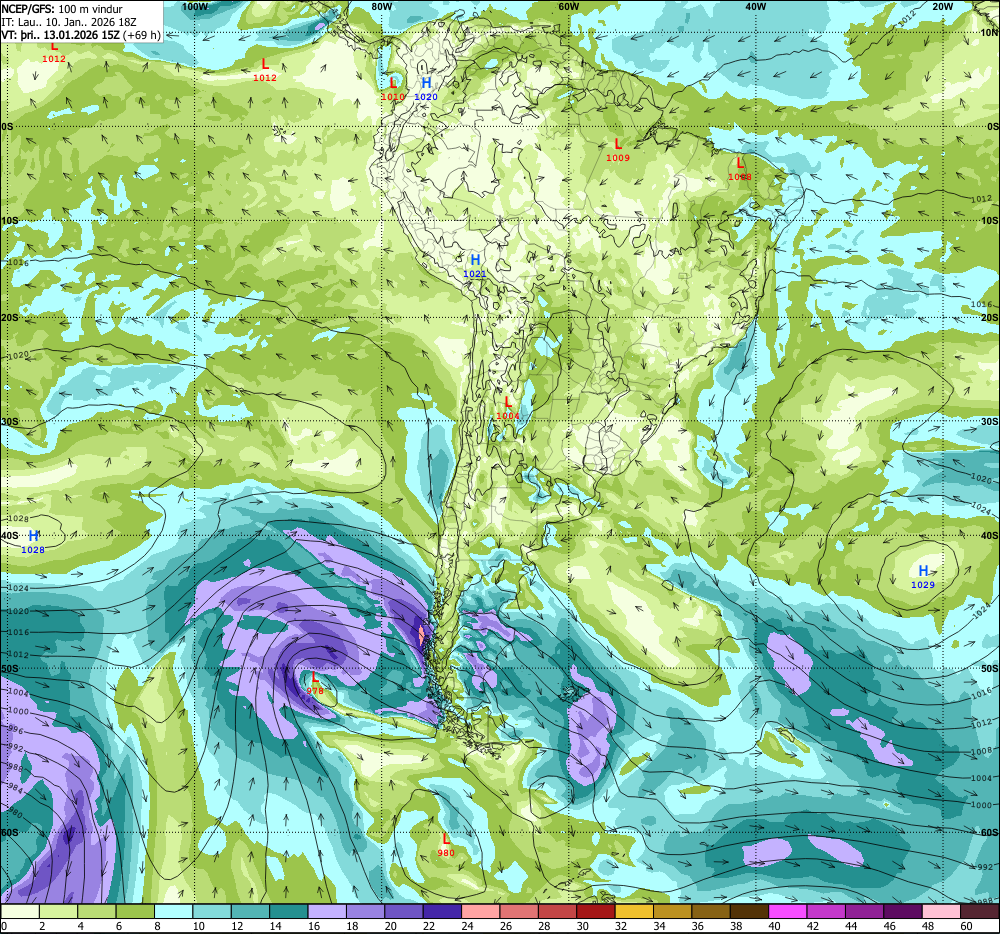Click the 'VT: þri.. 13.01.2026 15Z (+69 h)' line
Image resolution: width=1000 pixels, height=934 pixels.
click(81, 35)
